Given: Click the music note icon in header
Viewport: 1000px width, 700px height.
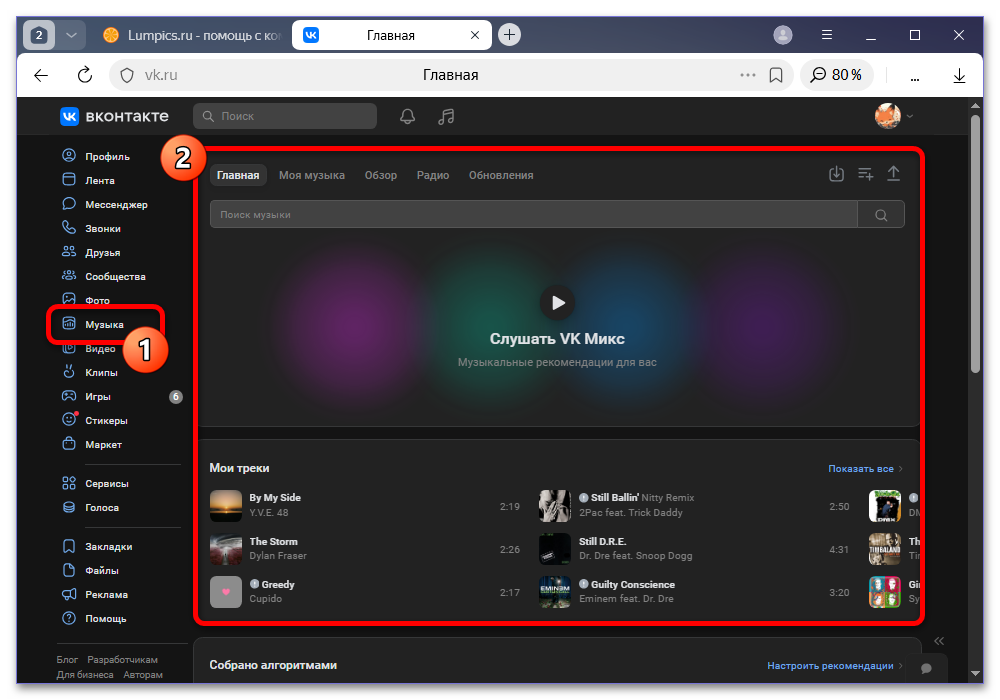Looking at the screenshot, I should [446, 116].
